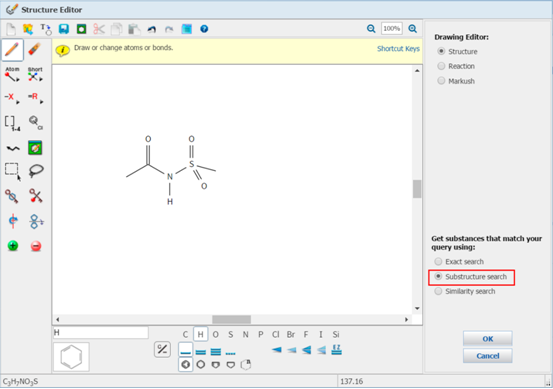Click the horizontal scrollbar thumb
Image resolution: width=553 pixels, height=389 pixels.
pos(231,320)
